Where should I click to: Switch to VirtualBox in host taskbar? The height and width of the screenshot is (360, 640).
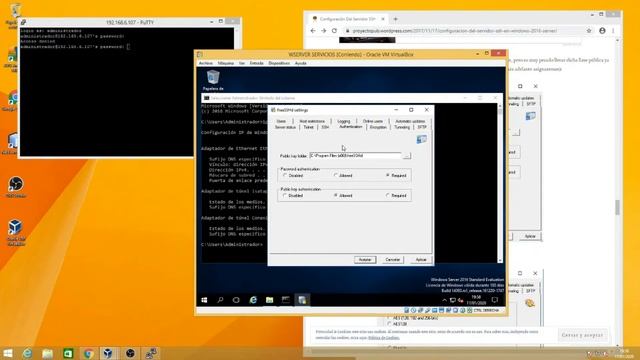click(x=108, y=353)
